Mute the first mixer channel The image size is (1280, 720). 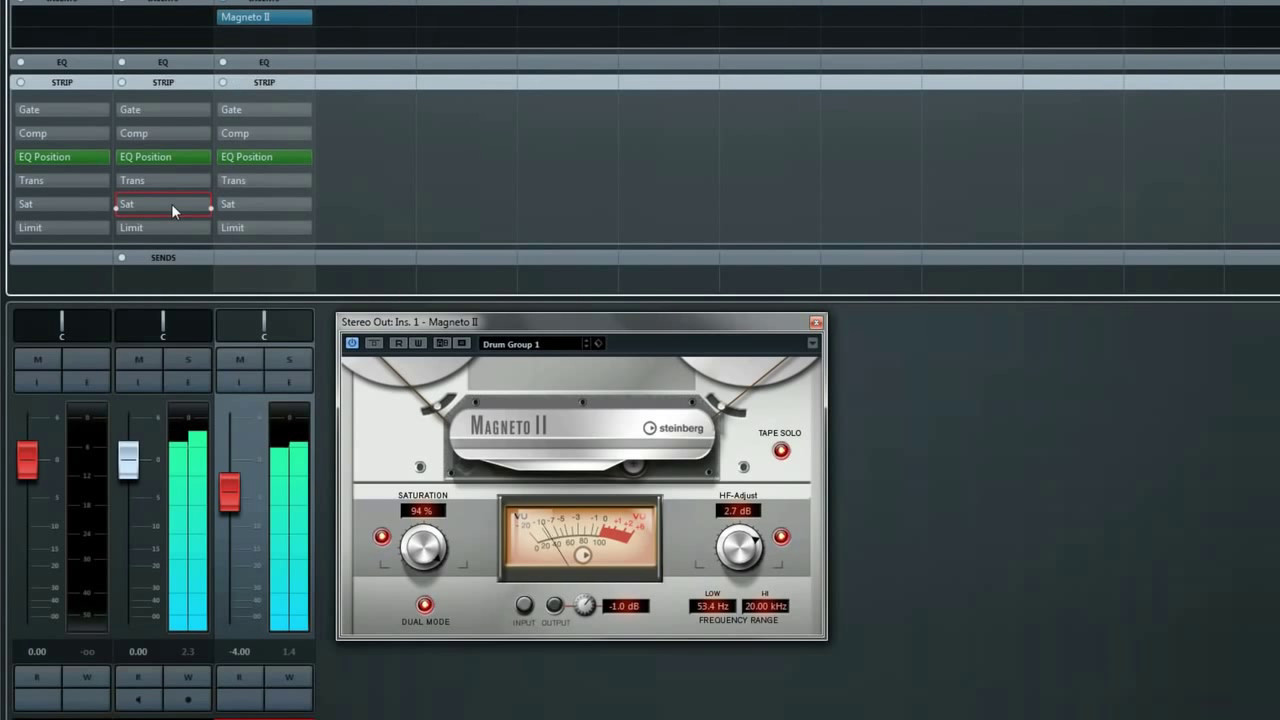point(38,359)
